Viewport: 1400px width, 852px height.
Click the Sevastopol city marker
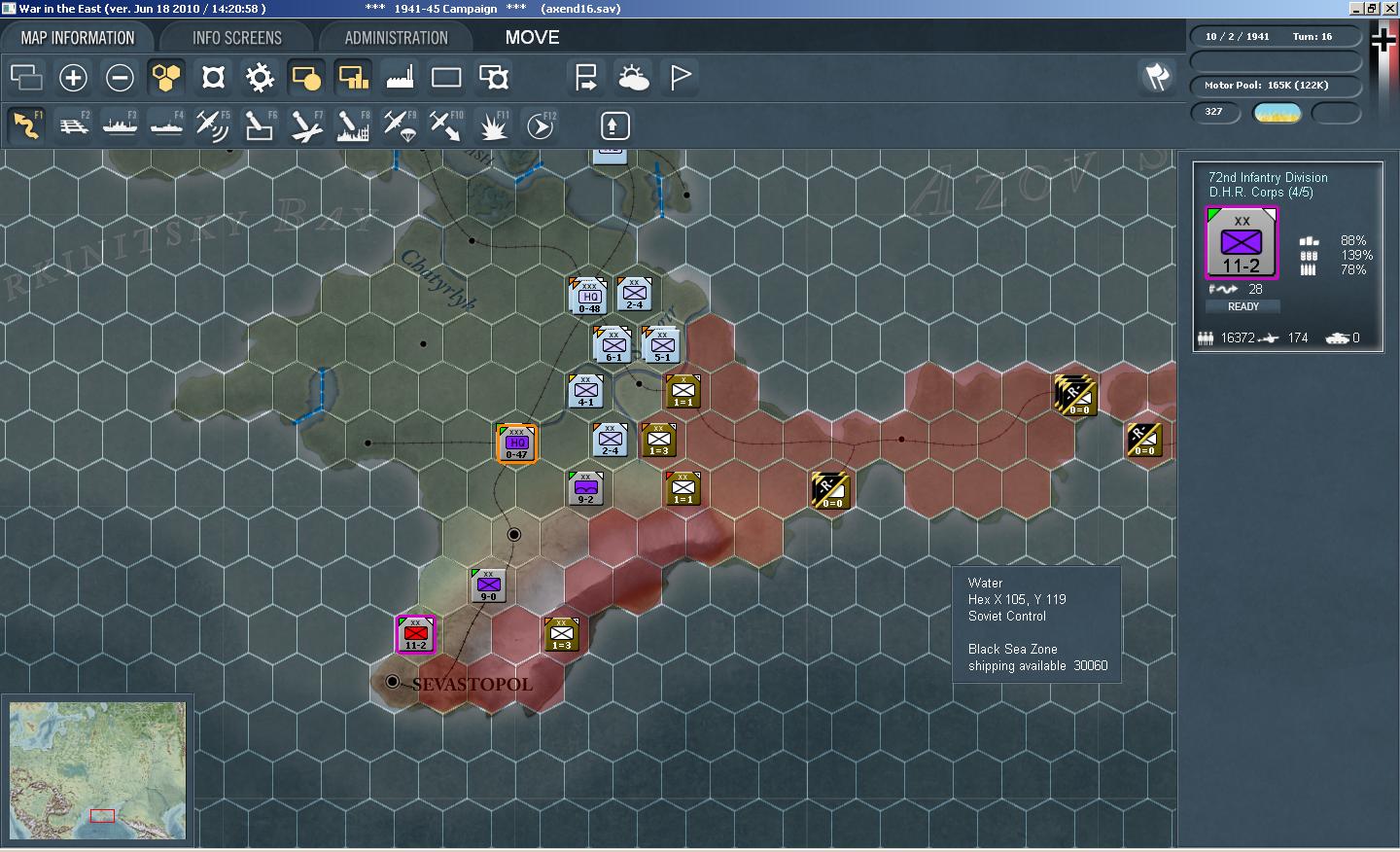392,682
